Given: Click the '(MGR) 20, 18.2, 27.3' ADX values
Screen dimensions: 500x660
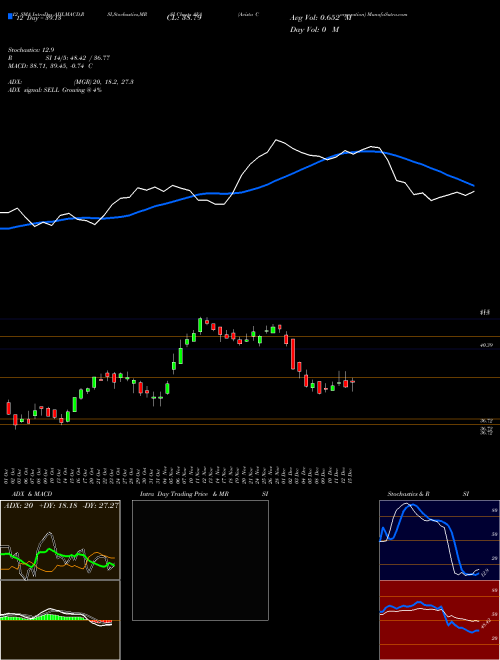Looking at the screenshot, I should pos(104,82).
